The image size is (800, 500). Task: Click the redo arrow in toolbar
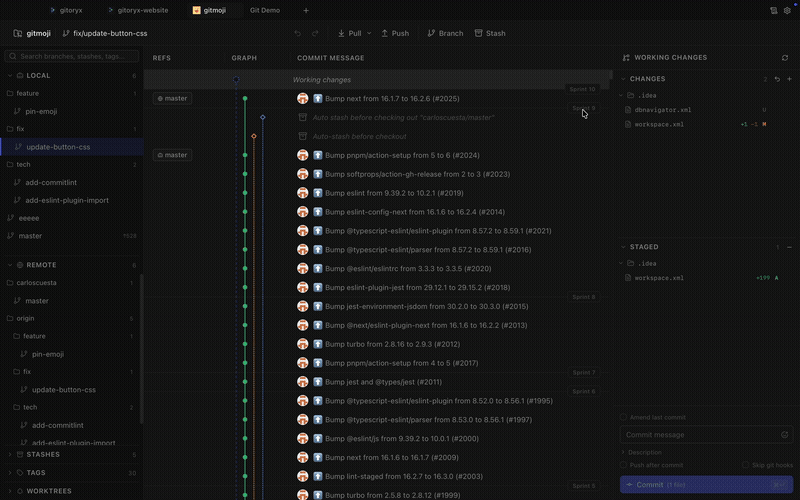coord(315,33)
